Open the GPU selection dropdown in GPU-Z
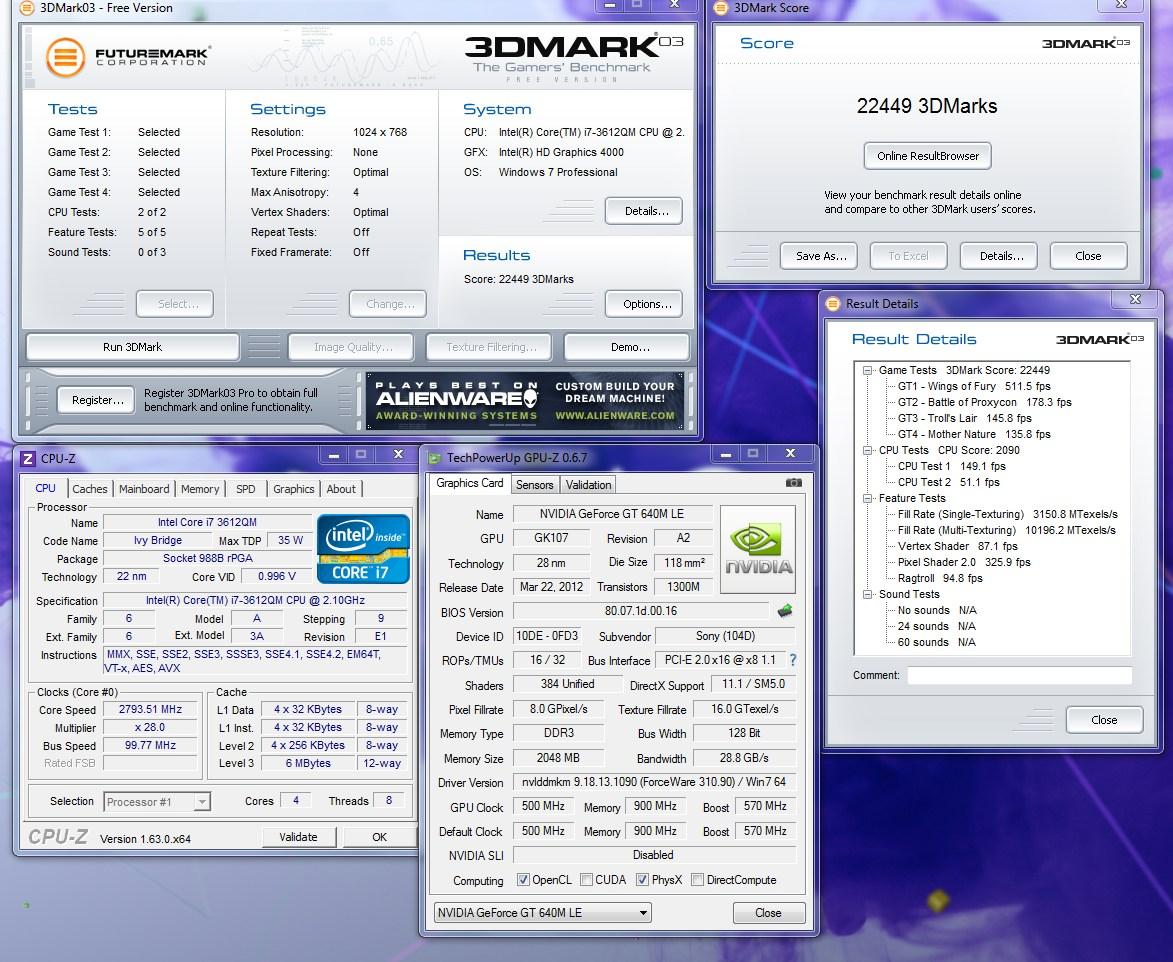The height and width of the screenshot is (962, 1173). pyautogui.click(x=542, y=913)
